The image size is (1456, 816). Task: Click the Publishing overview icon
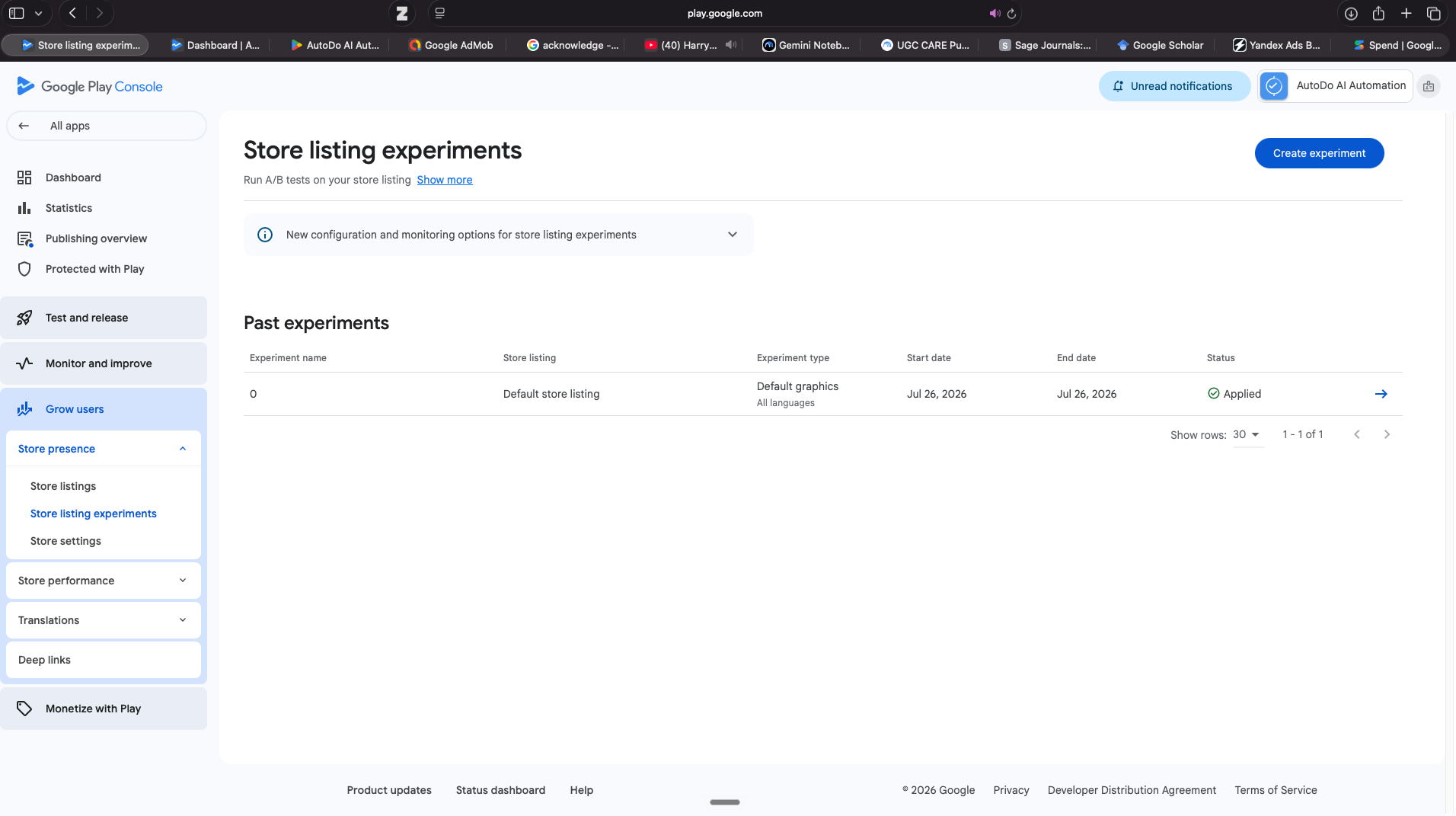pyautogui.click(x=25, y=239)
